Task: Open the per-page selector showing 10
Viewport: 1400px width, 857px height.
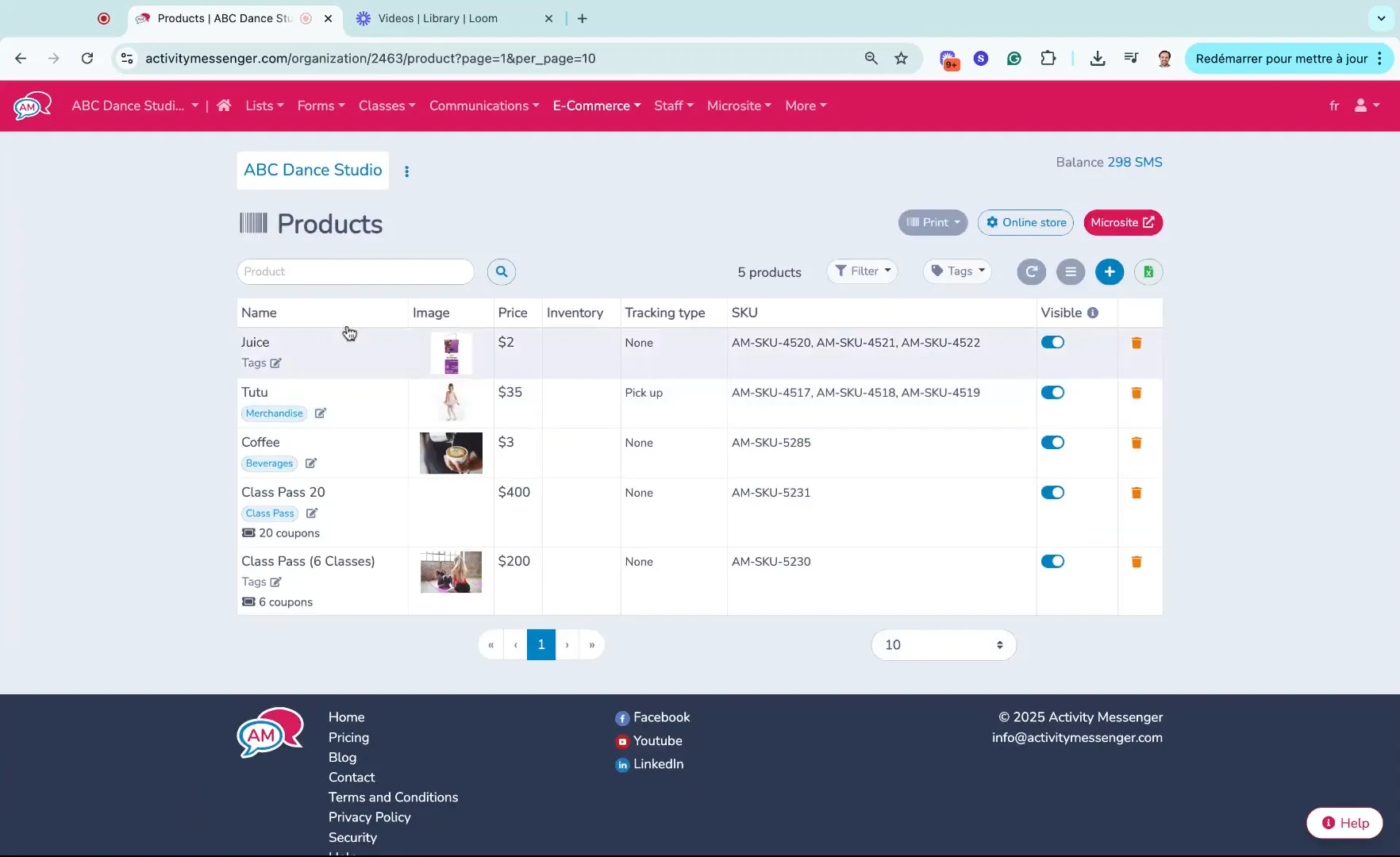Action: pyautogui.click(x=943, y=645)
